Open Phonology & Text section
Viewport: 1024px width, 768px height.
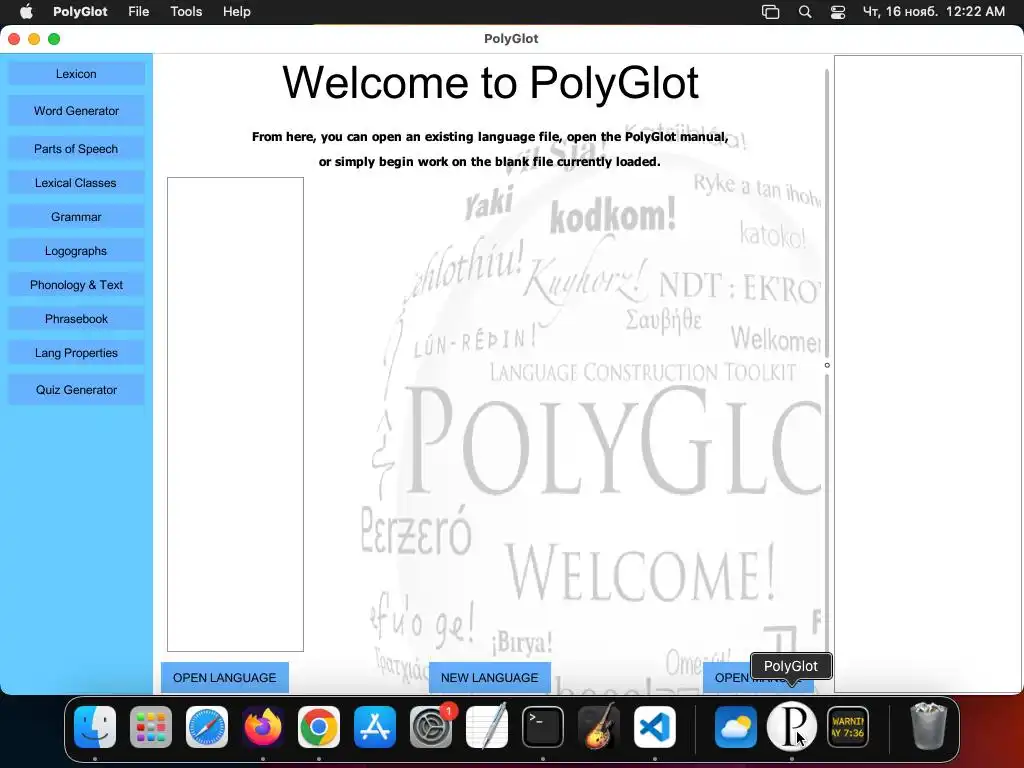76,285
